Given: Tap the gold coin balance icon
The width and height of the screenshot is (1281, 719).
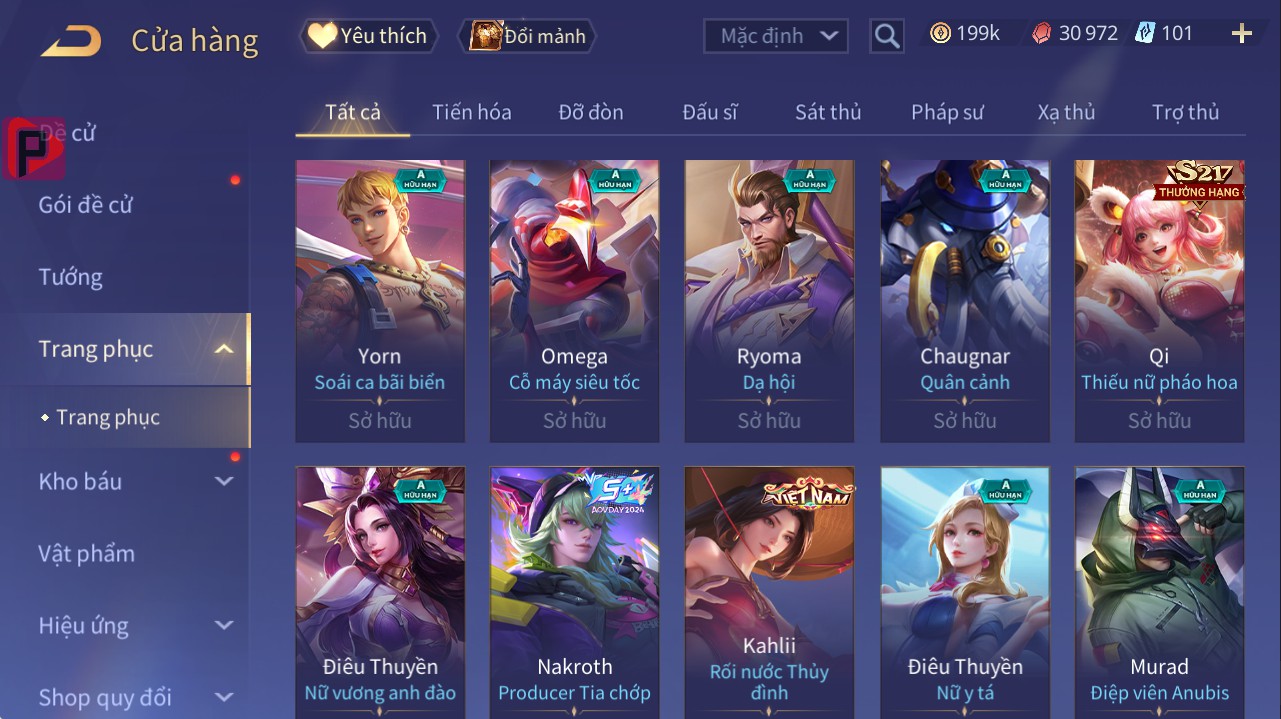Looking at the screenshot, I should [940, 33].
